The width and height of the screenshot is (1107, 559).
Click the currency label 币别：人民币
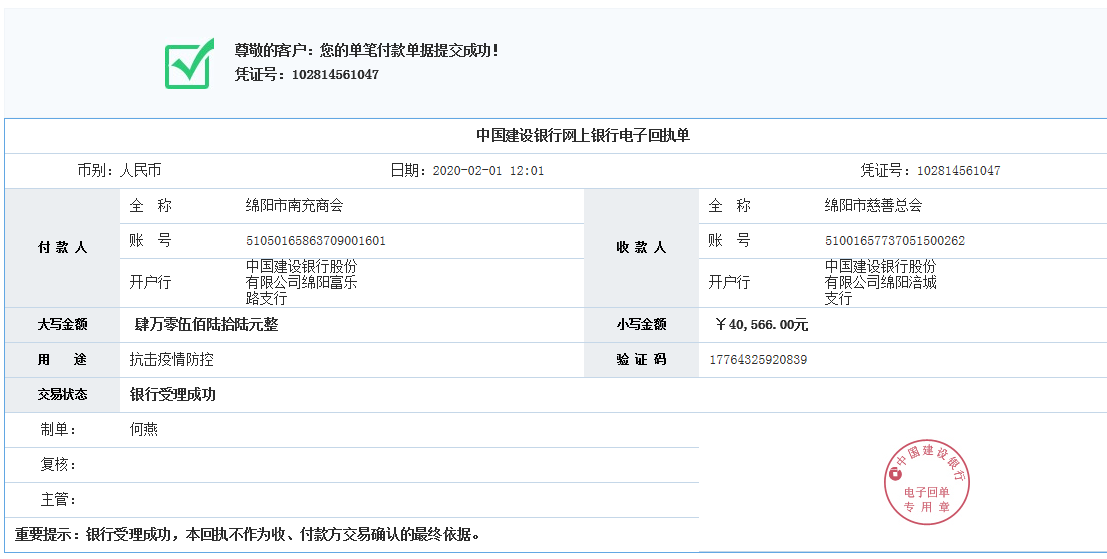pos(119,170)
